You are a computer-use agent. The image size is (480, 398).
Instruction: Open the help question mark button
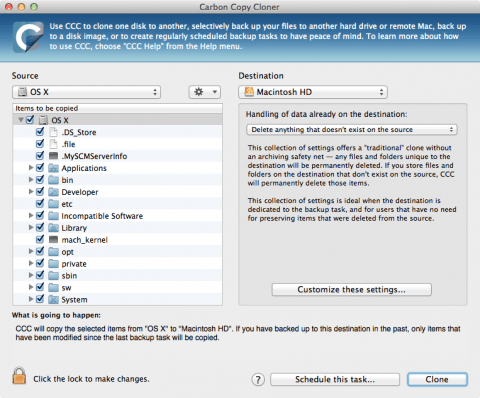click(x=258, y=379)
